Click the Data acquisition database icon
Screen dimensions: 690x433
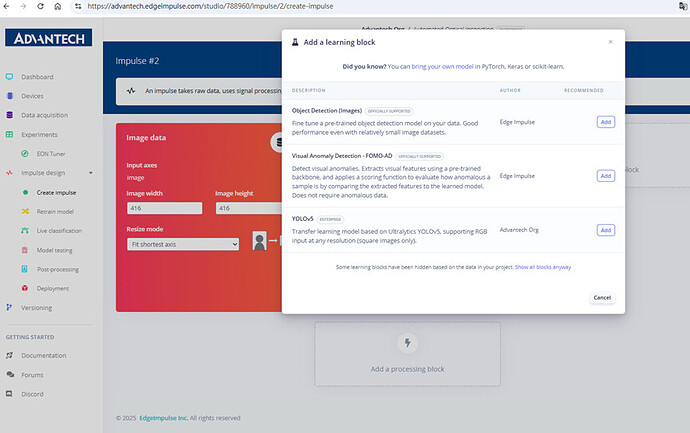[9, 115]
